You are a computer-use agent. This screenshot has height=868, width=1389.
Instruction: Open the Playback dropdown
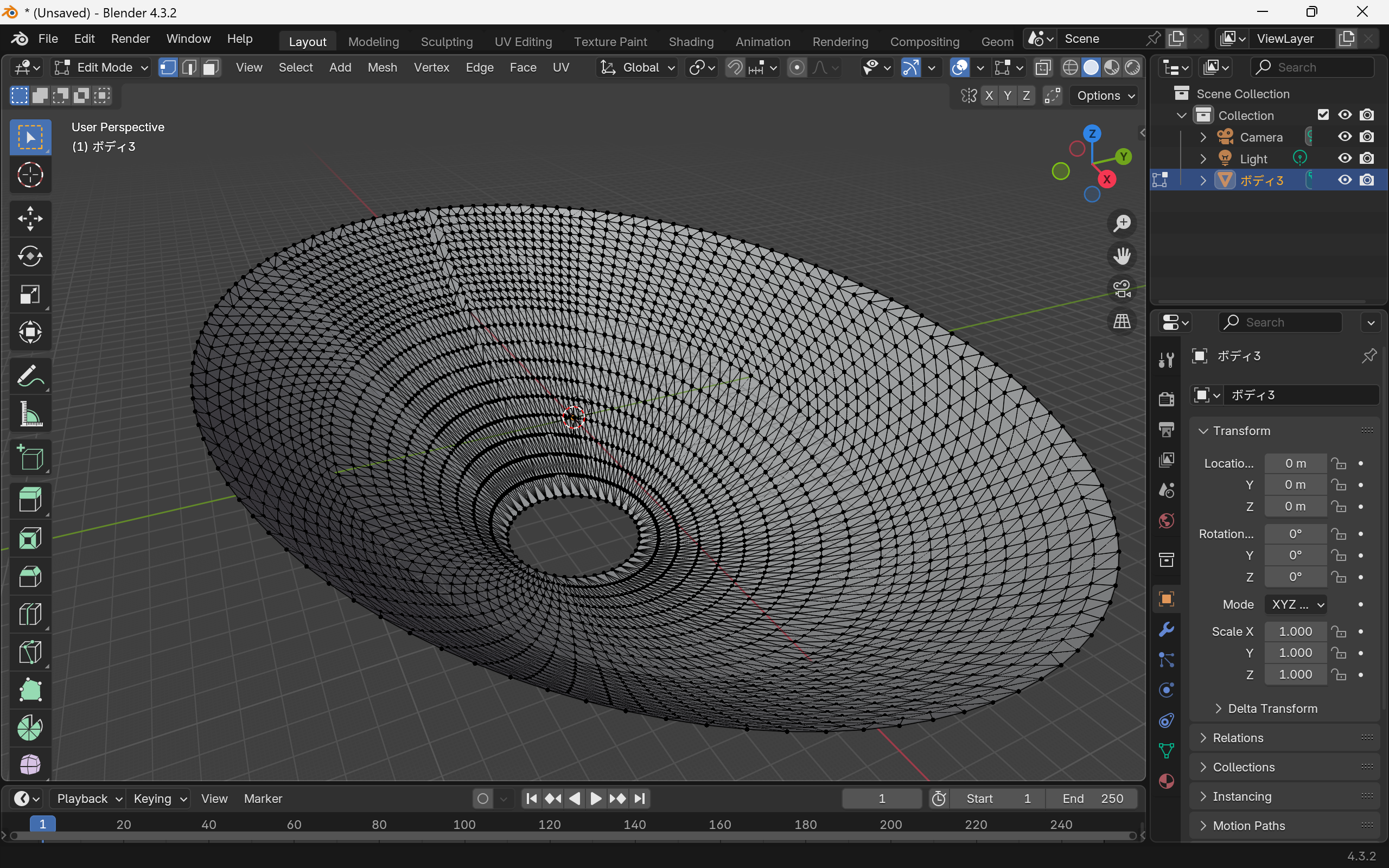(x=88, y=799)
